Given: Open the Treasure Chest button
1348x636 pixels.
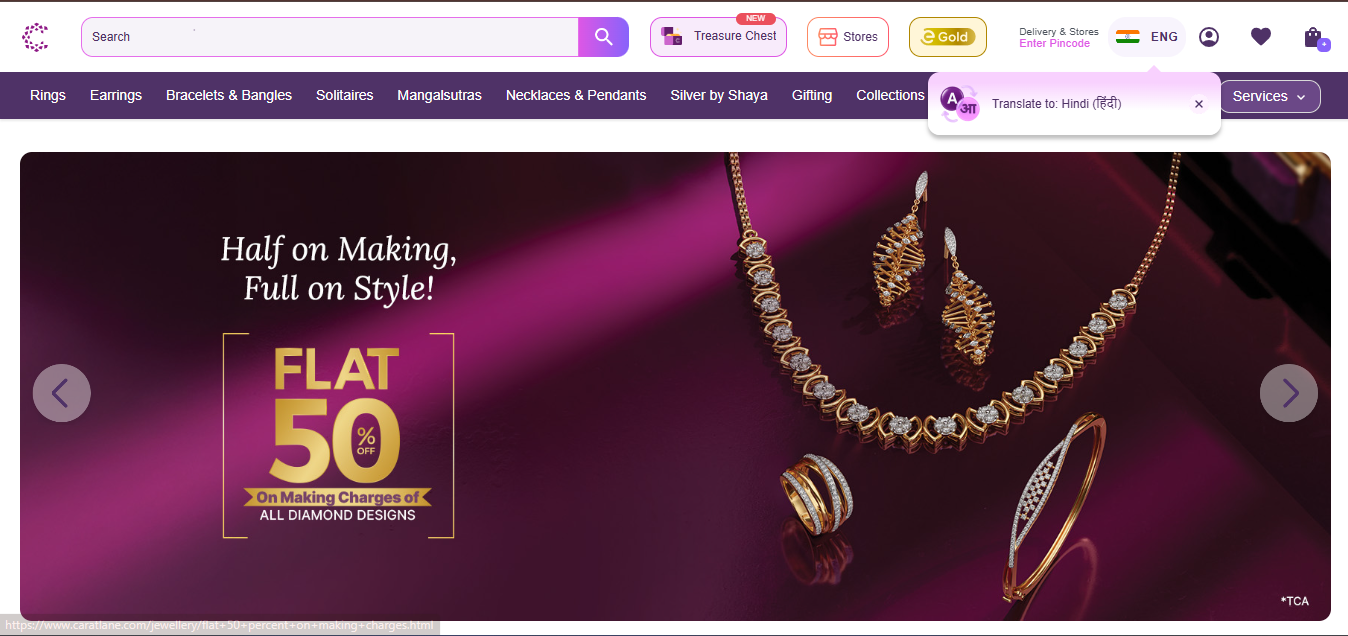Looking at the screenshot, I should pos(718,37).
